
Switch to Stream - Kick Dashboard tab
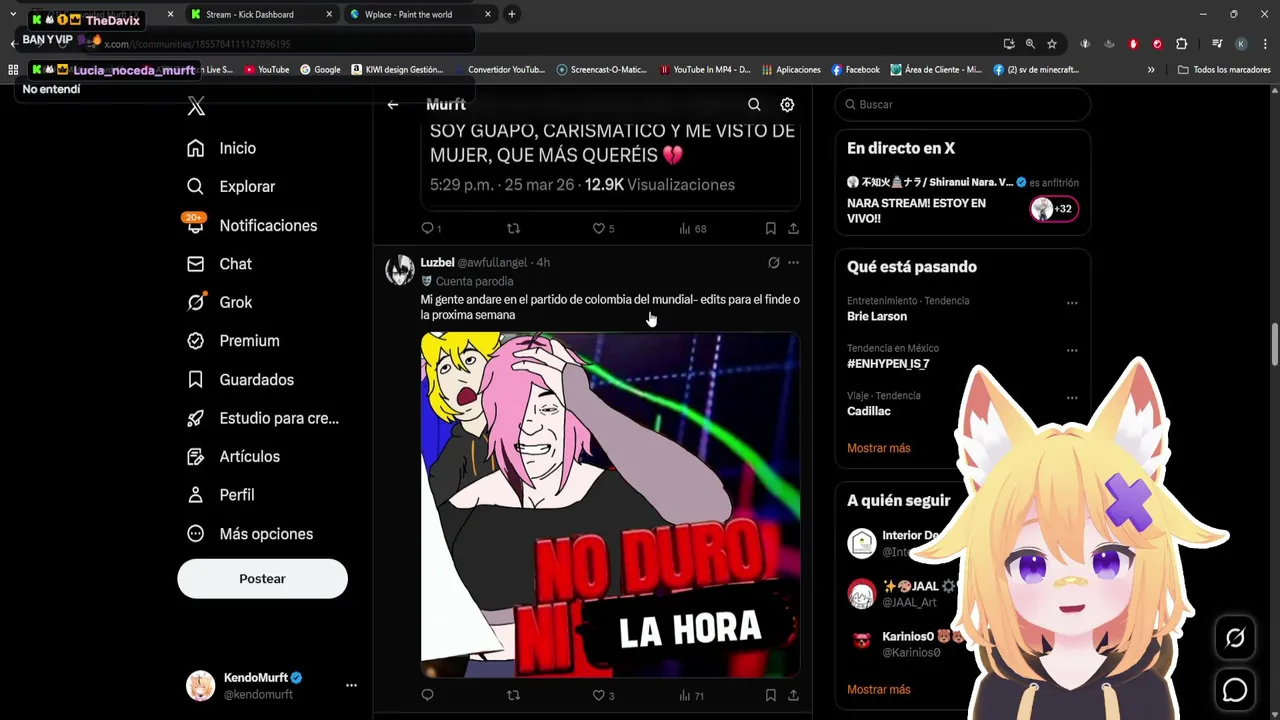coord(261,15)
